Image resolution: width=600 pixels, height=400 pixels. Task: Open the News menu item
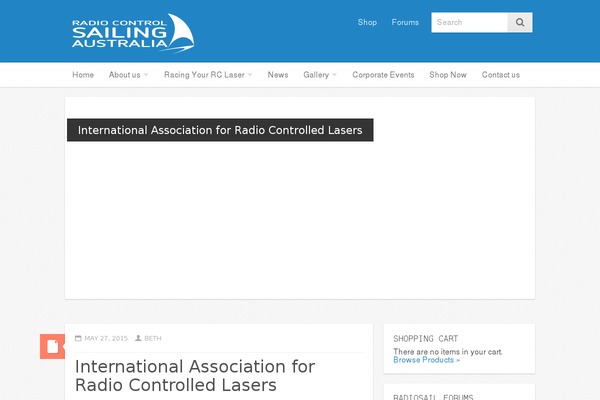click(x=278, y=75)
